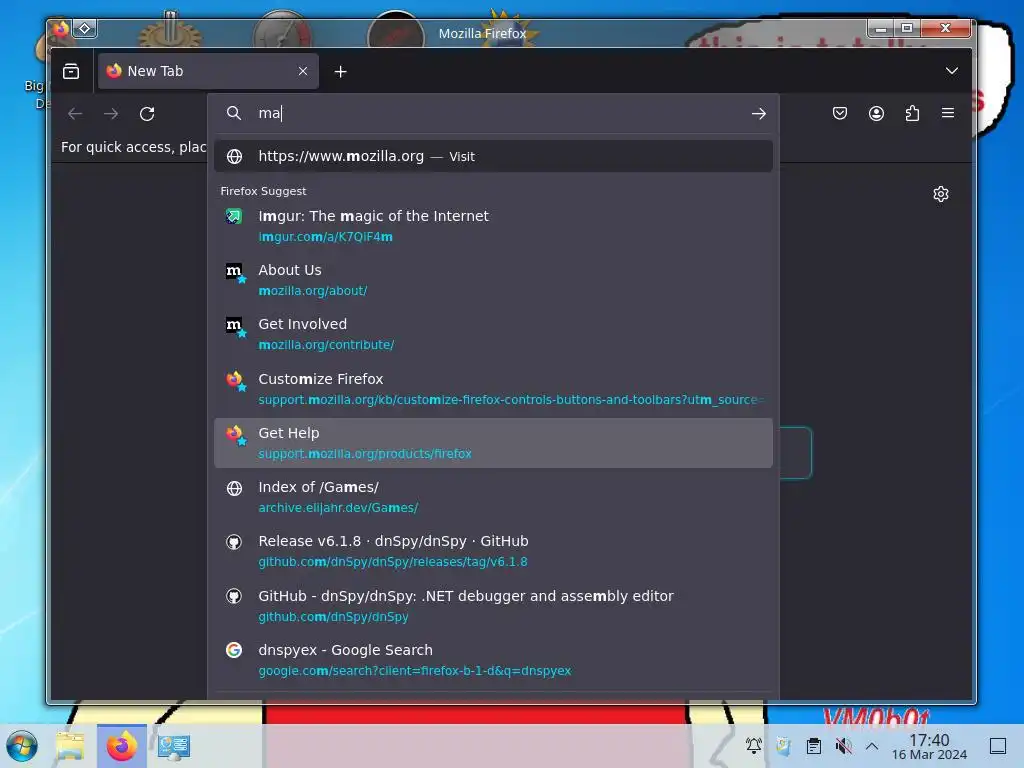Click show desktop button in taskbar
The width and height of the screenshot is (1024, 768).
[x=998, y=746]
